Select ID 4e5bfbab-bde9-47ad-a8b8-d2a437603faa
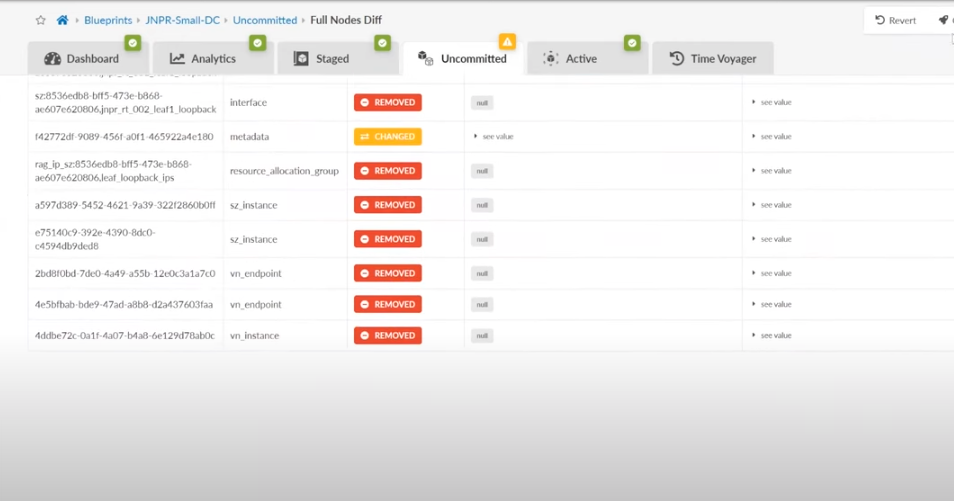The width and height of the screenshot is (954, 501). tap(124, 304)
